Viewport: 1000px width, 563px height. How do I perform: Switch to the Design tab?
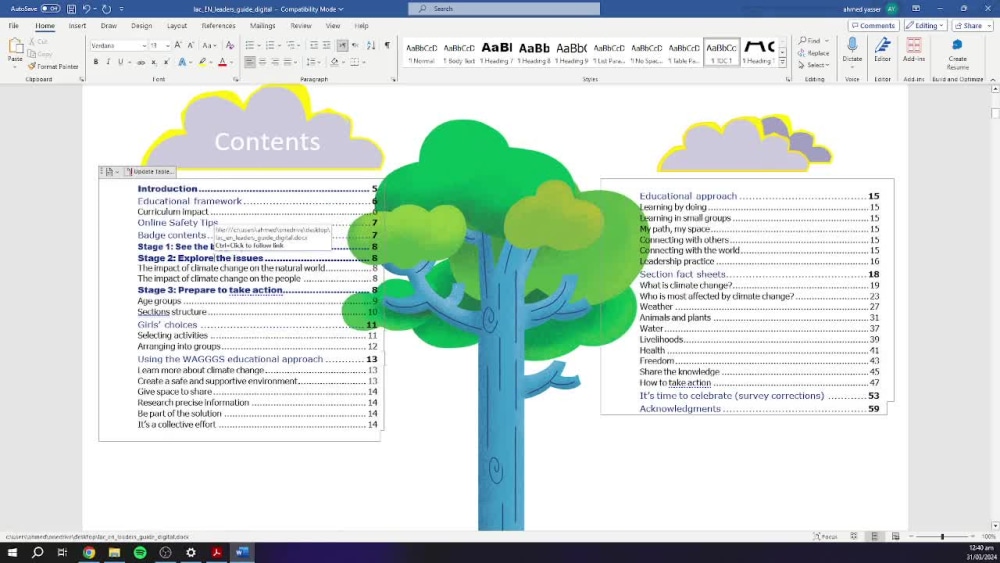coord(142,26)
